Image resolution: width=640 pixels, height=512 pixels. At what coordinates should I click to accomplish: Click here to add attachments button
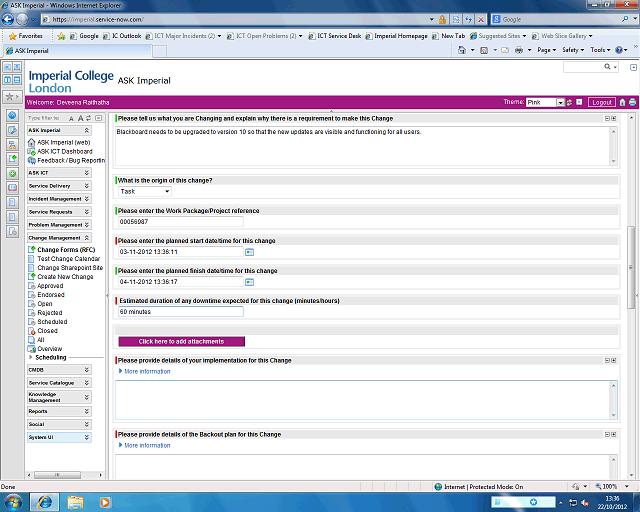181,341
